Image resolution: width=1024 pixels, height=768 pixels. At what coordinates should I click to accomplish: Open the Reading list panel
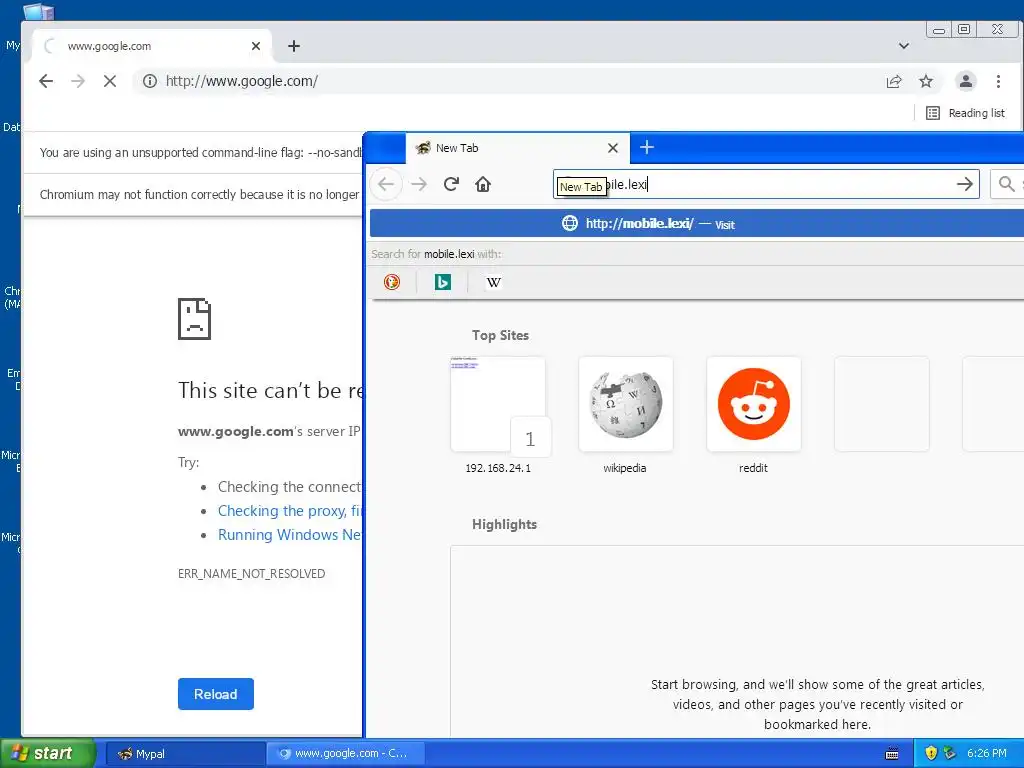(965, 113)
